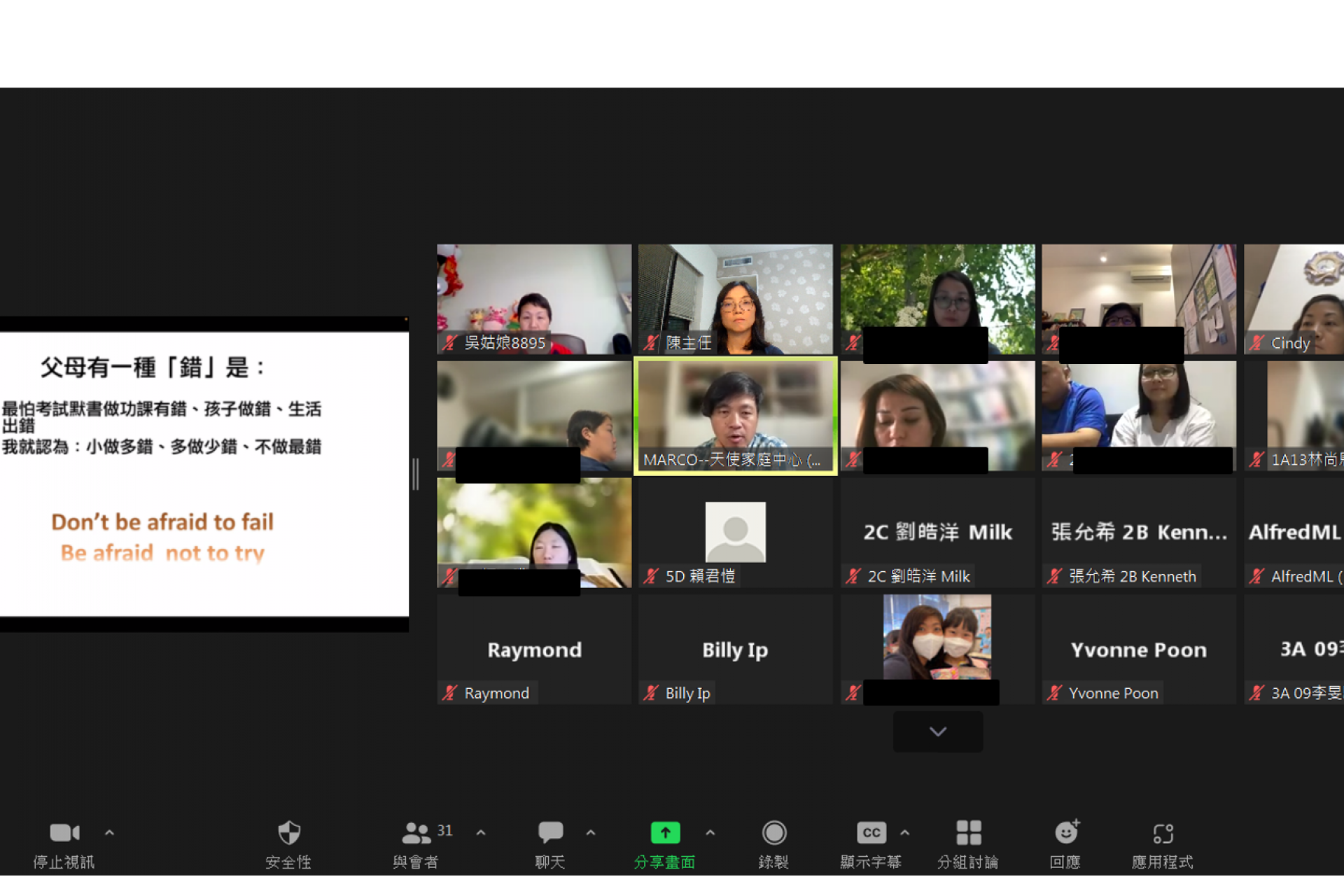
Task: Select the Billy Ip participant tile
Action: pos(736,650)
